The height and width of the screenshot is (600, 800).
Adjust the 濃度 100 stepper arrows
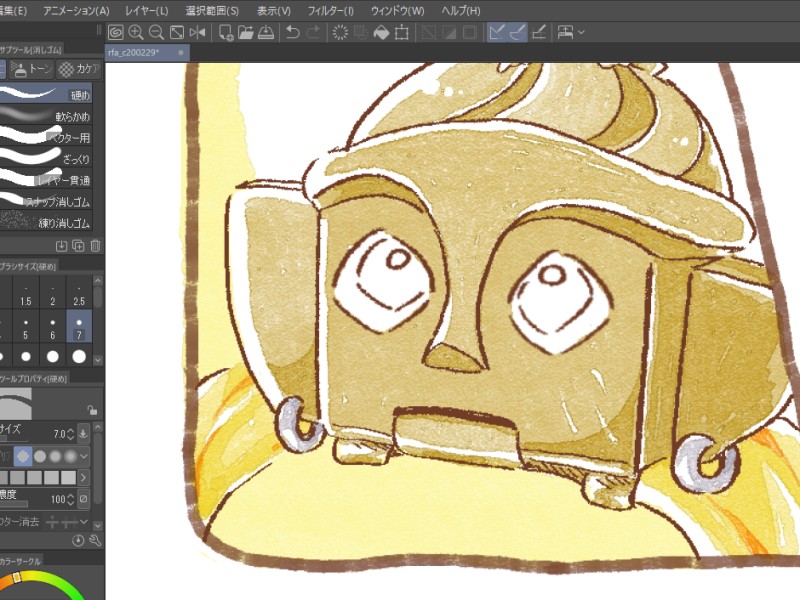point(71,499)
